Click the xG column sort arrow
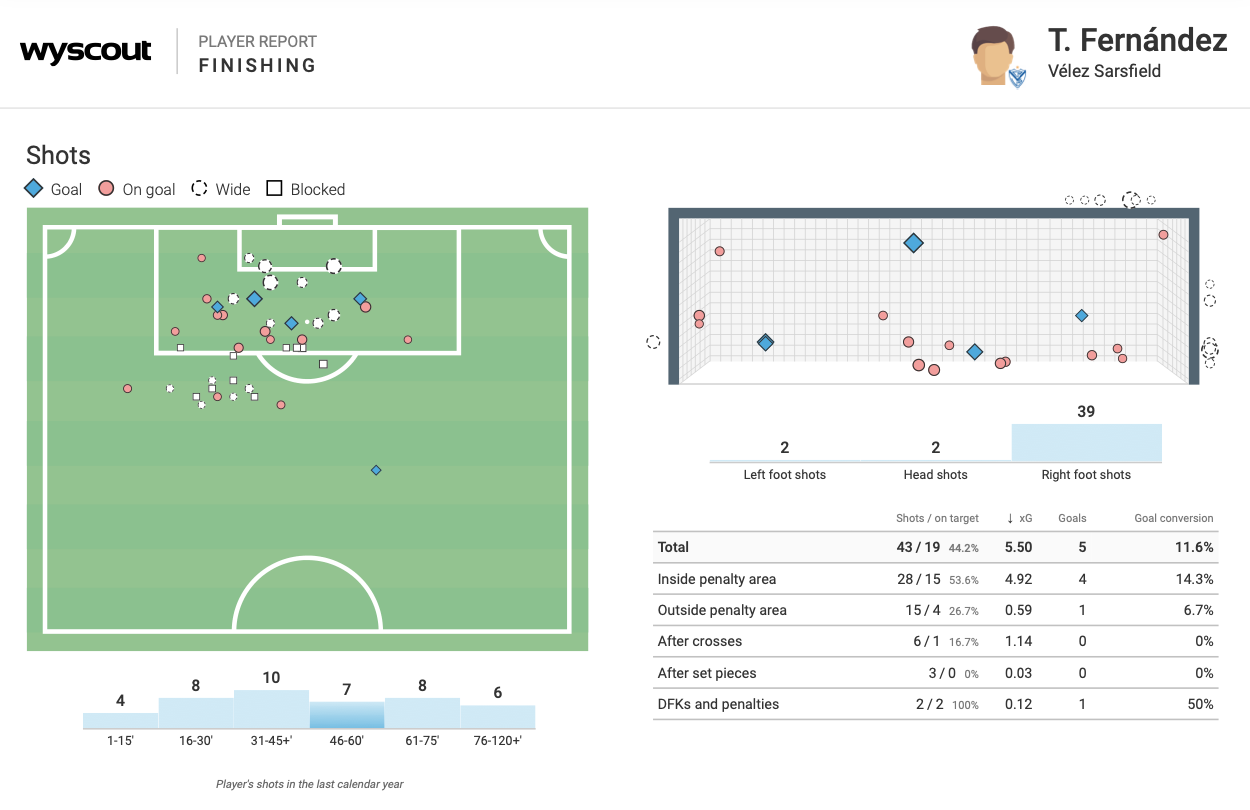The height and width of the screenshot is (810, 1250). tap(1010, 518)
